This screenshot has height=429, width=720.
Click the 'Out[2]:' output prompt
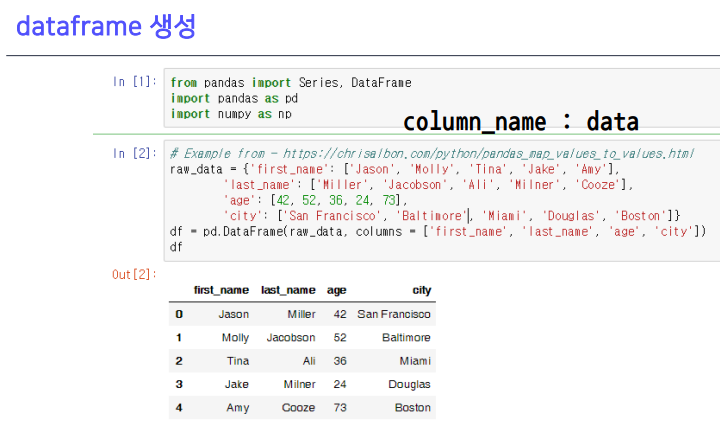[x=134, y=275]
